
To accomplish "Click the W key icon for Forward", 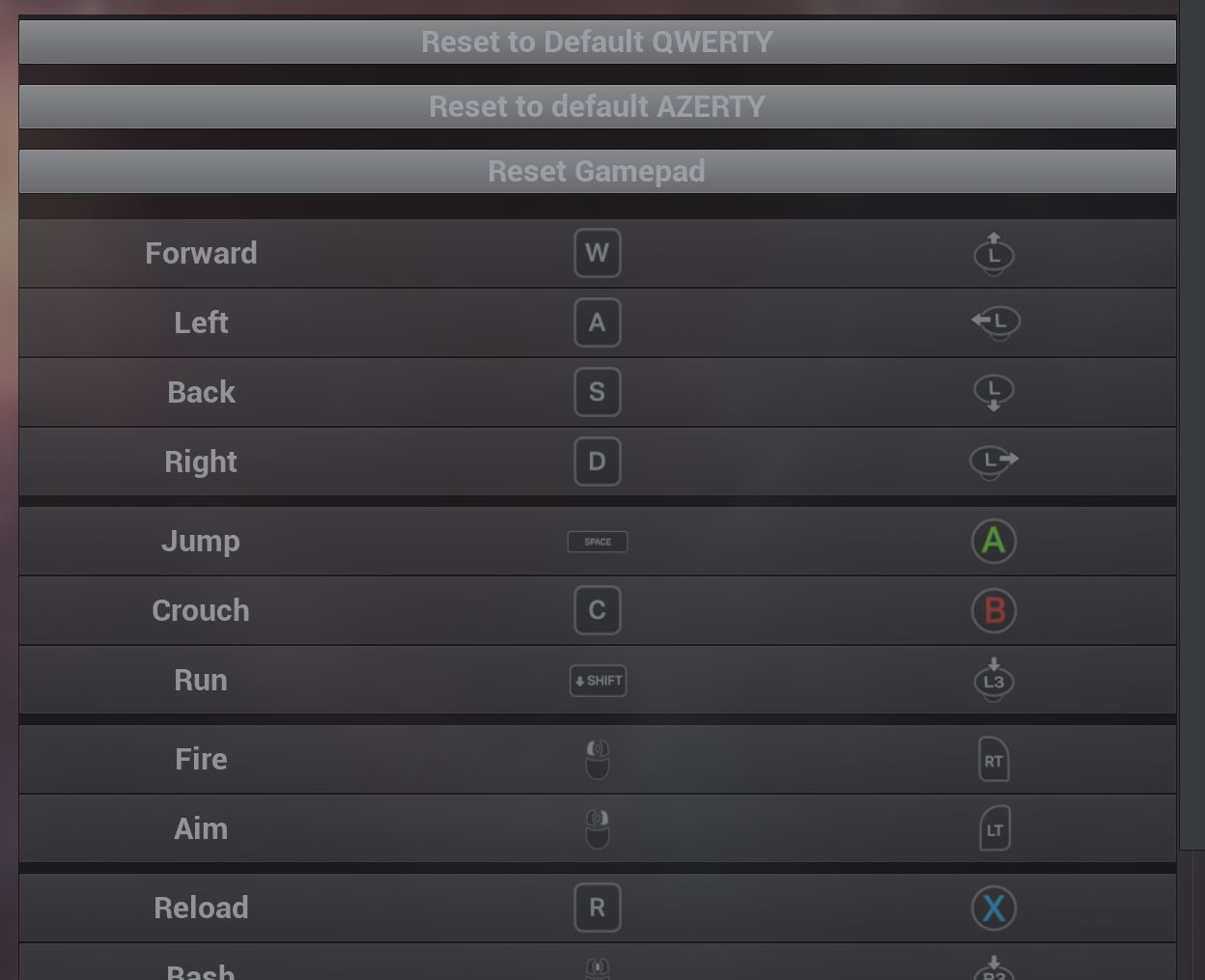I will 597,253.
